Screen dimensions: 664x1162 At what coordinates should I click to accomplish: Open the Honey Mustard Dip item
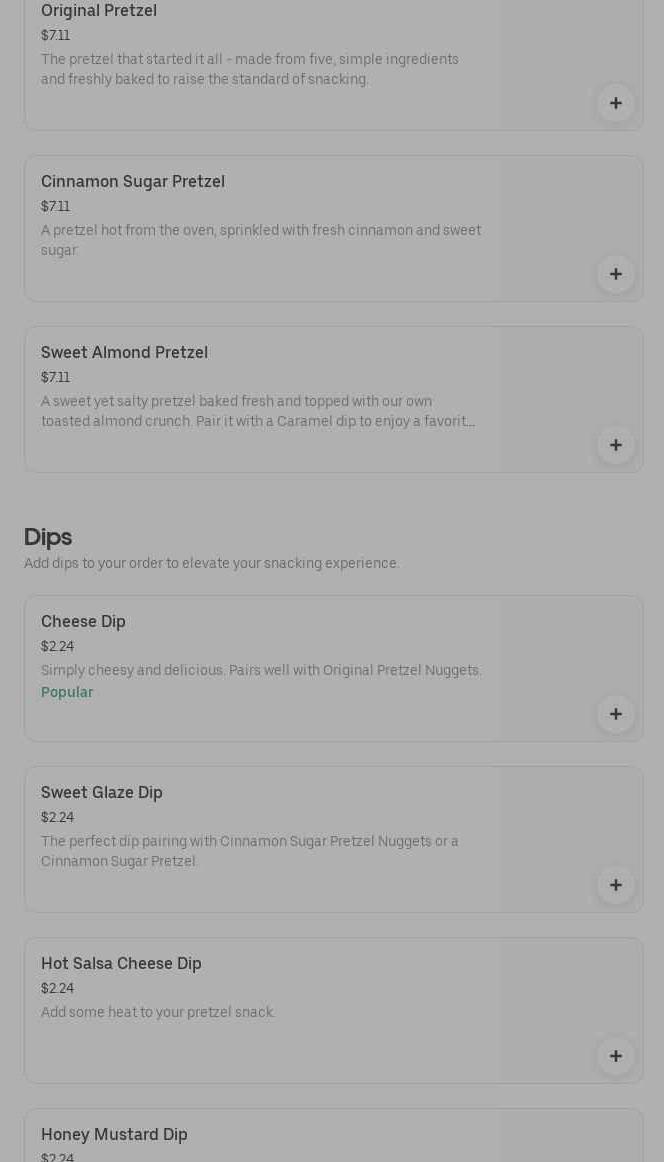pos(114,1135)
